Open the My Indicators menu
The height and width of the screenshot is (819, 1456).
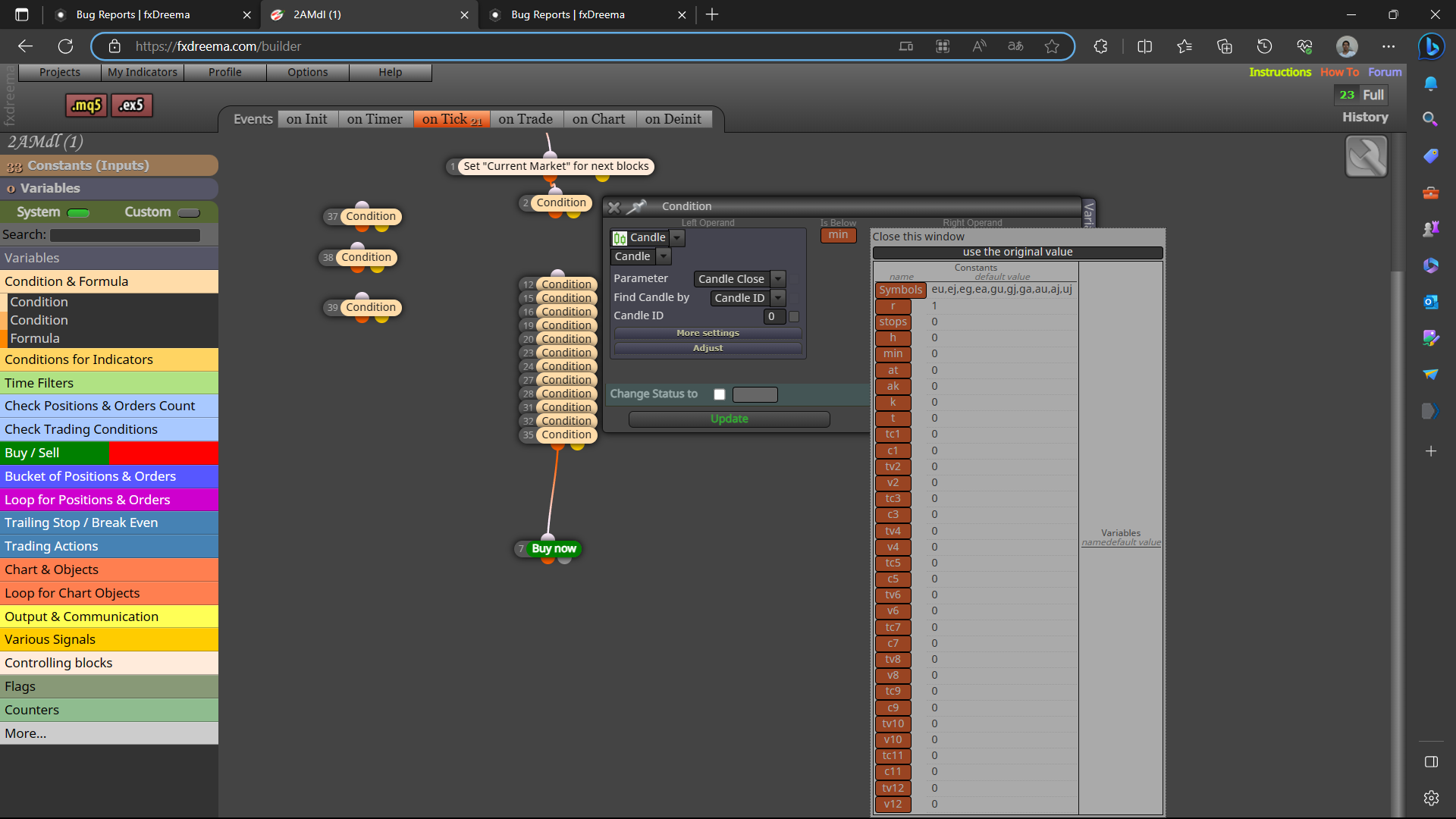pos(143,72)
